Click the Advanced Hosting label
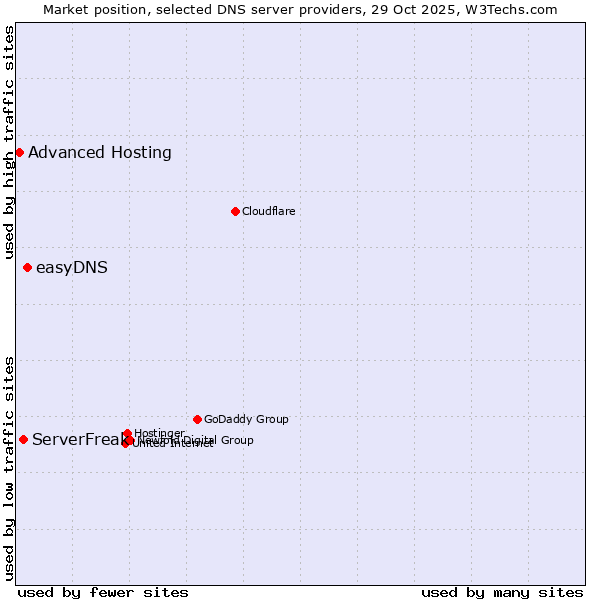This screenshot has height=600, width=600. coord(100,152)
